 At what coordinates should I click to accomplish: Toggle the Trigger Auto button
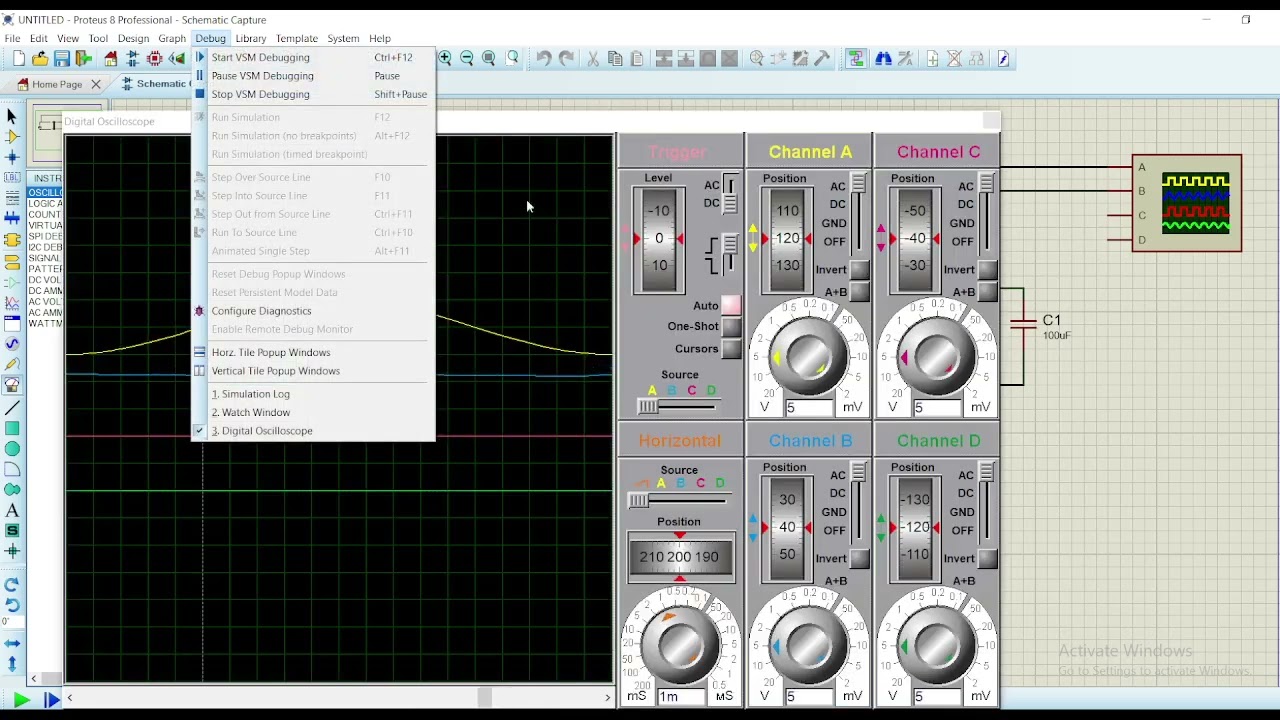[731, 306]
